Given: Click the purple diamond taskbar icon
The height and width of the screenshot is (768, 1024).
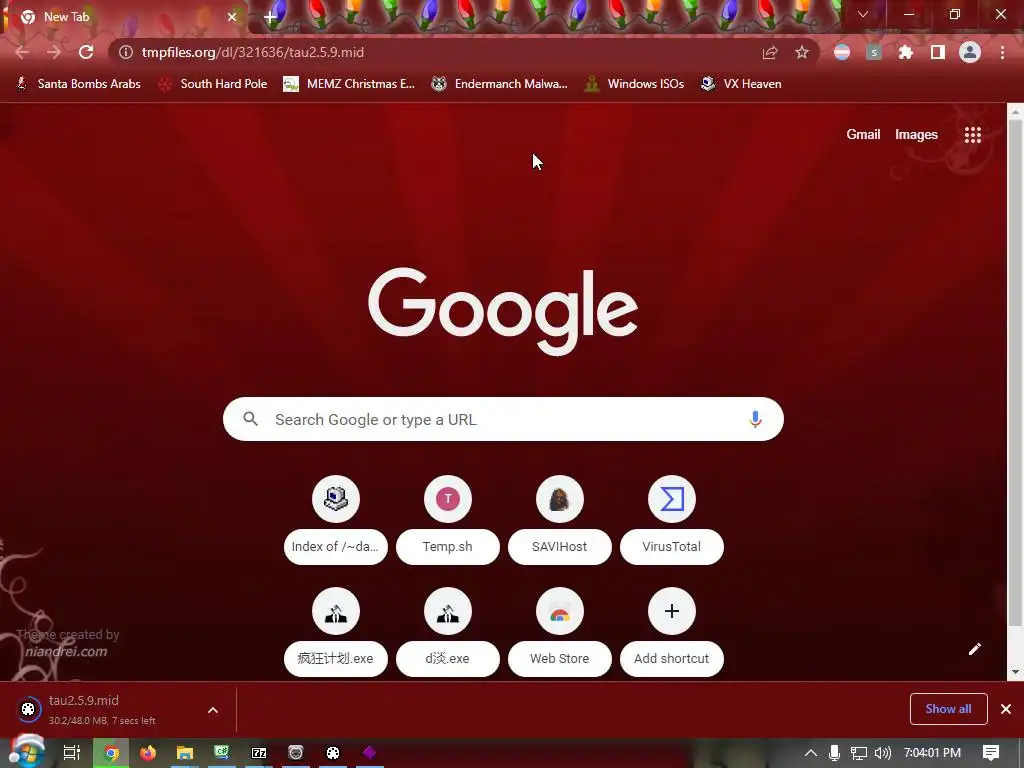Looking at the screenshot, I should click(370, 753).
